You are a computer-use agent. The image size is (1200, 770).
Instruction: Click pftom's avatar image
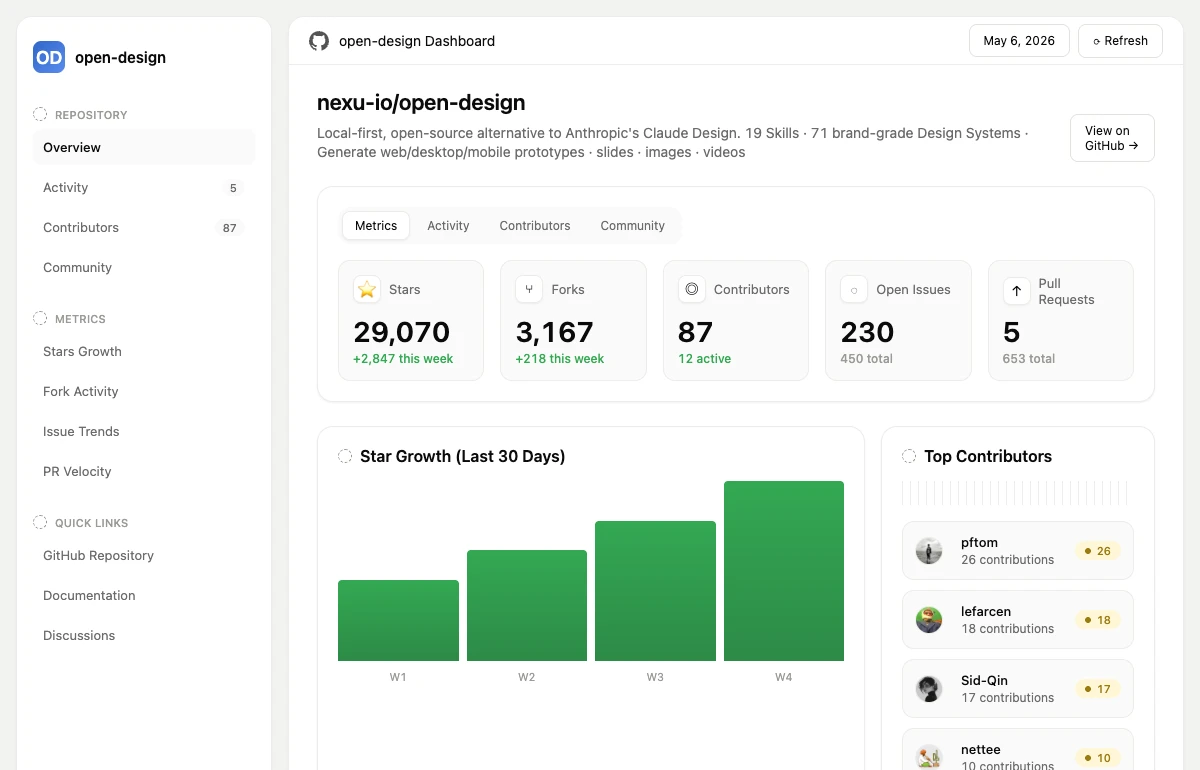pyautogui.click(x=929, y=551)
